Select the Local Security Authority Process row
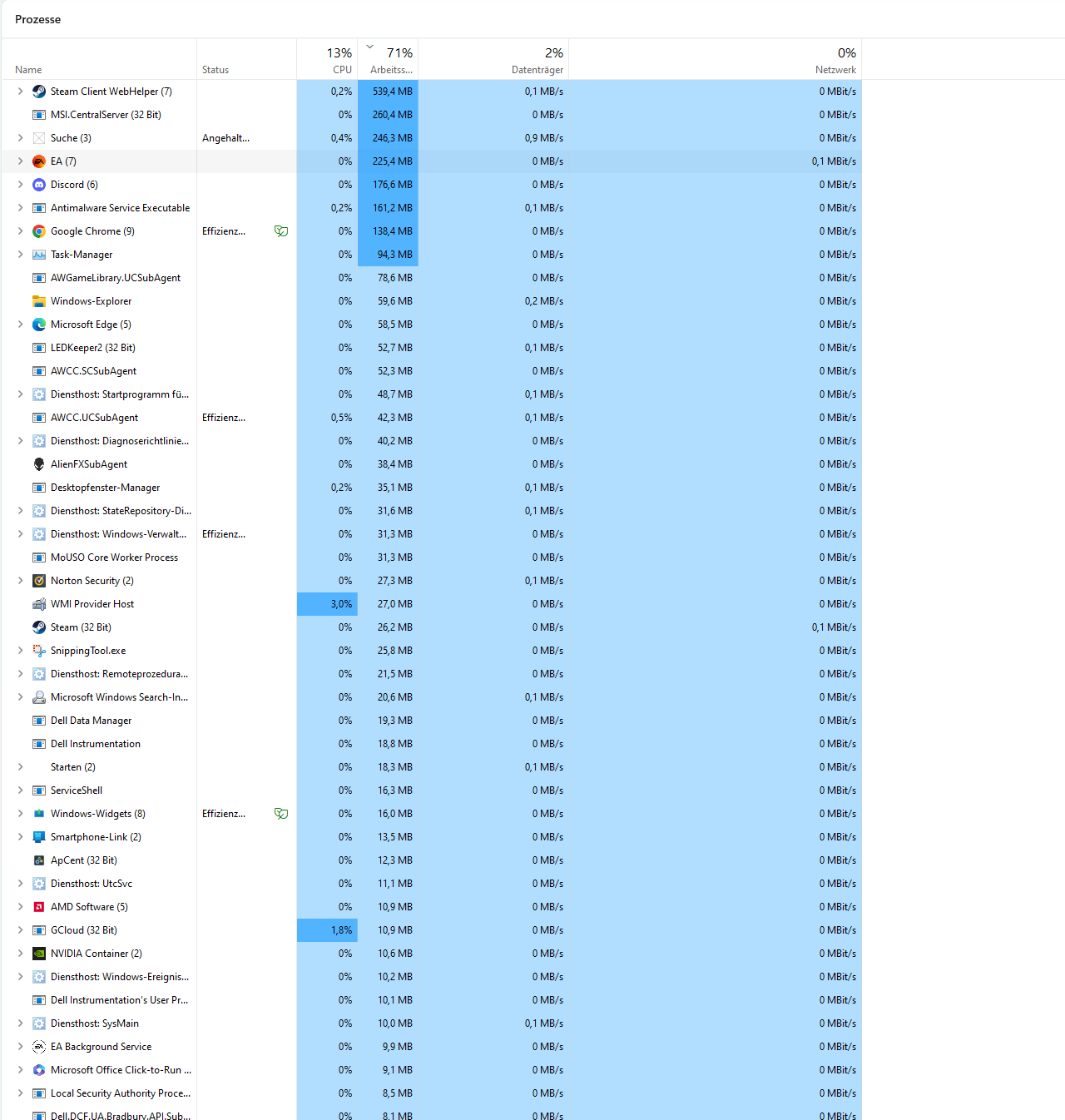The height and width of the screenshot is (1120, 1065). coord(431,1093)
